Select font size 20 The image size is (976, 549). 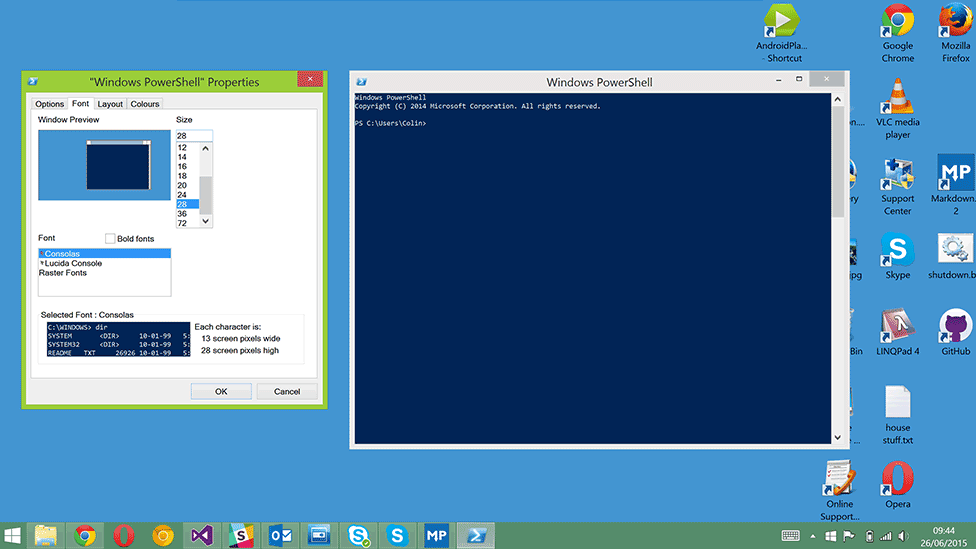tap(187, 185)
